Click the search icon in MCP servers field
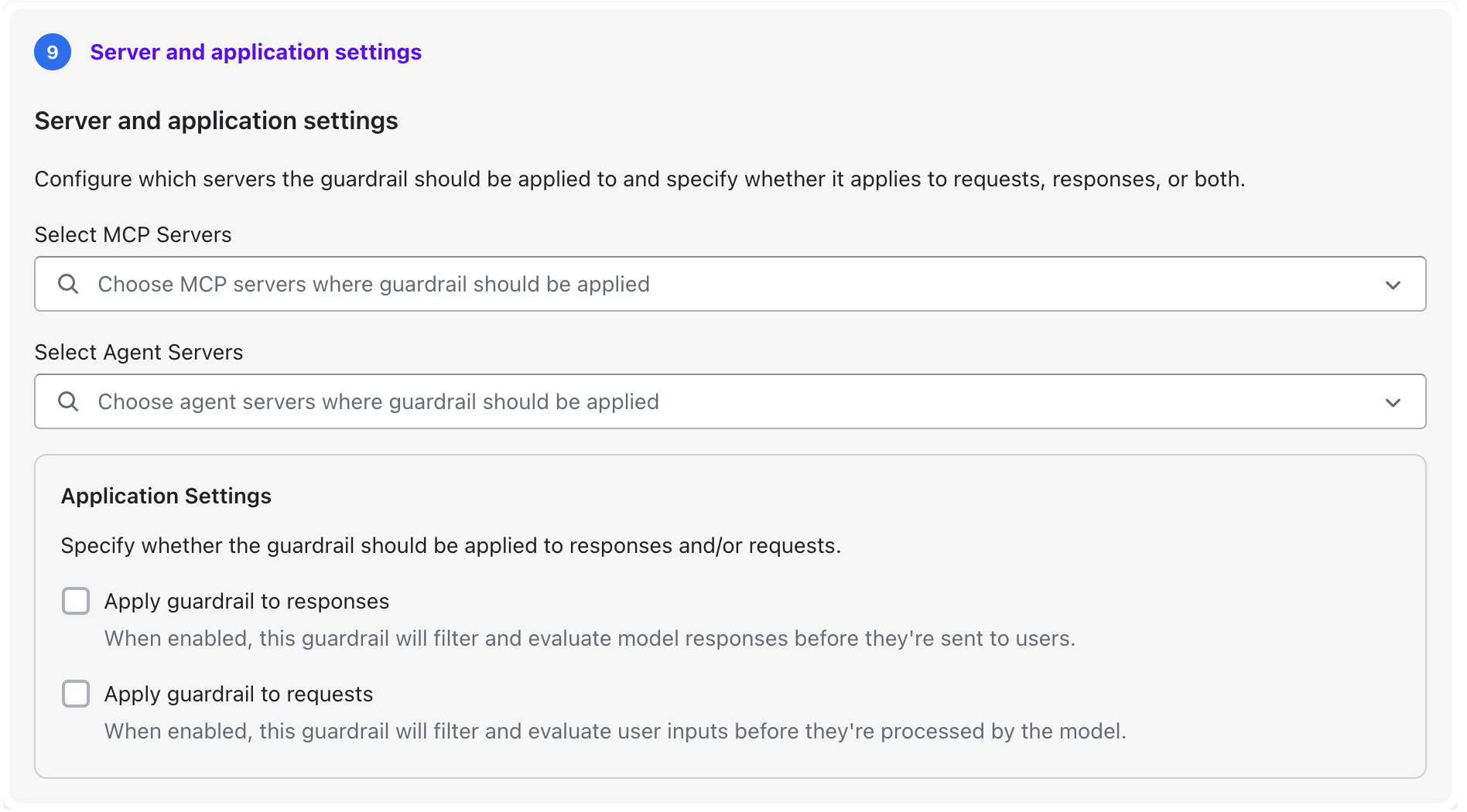The image size is (1467, 812). point(68,285)
